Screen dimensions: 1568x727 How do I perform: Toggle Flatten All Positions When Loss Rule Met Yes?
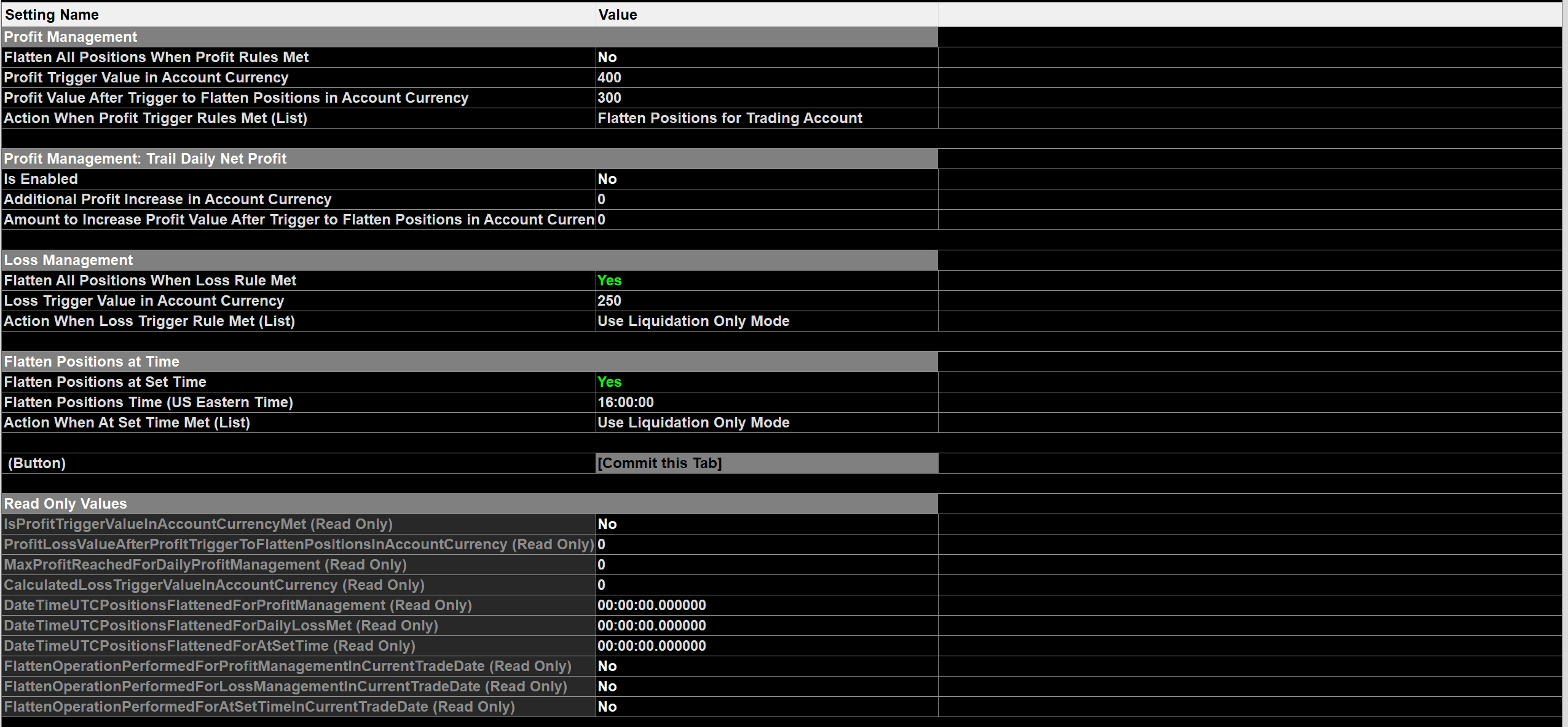766,280
